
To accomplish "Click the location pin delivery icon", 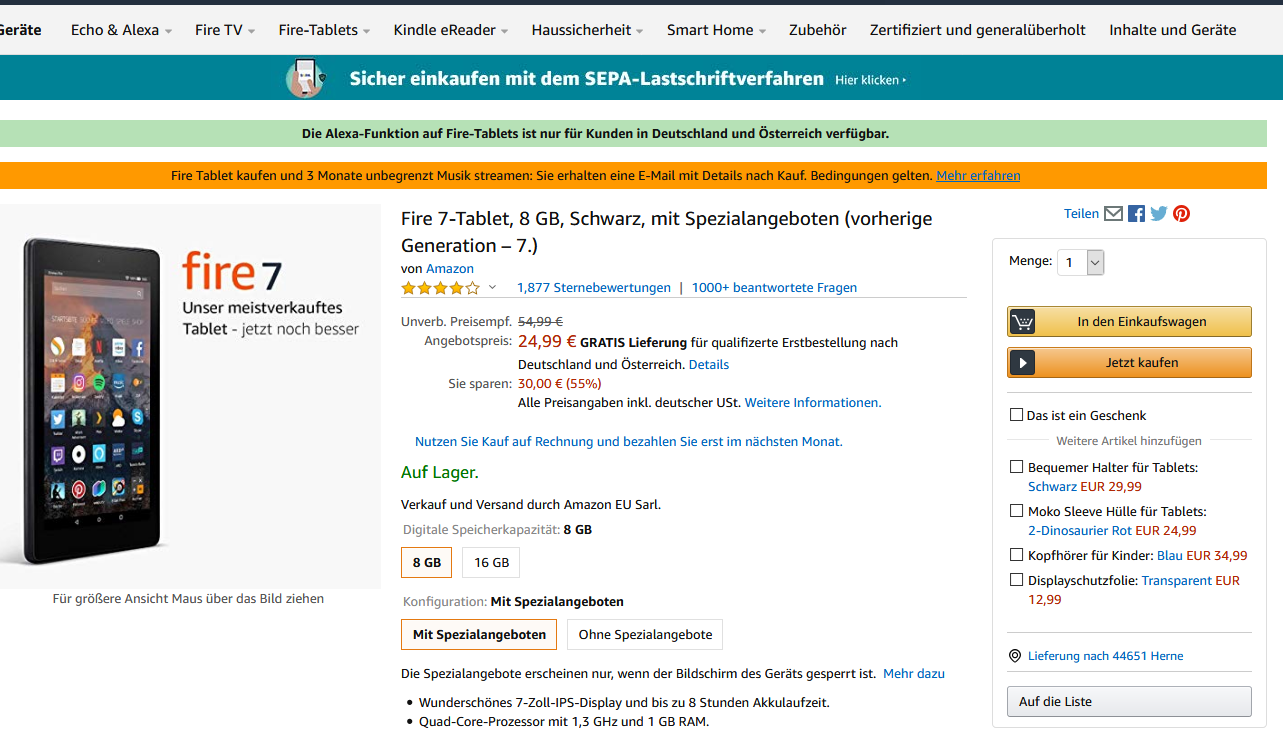I will tap(1016, 656).
